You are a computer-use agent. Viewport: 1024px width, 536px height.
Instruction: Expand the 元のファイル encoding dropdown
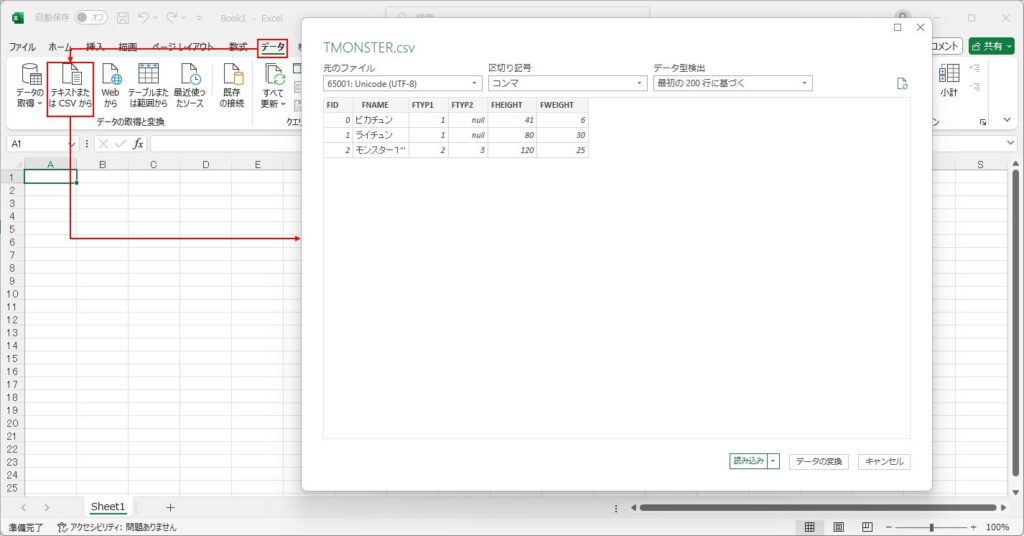(x=402, y=83)
